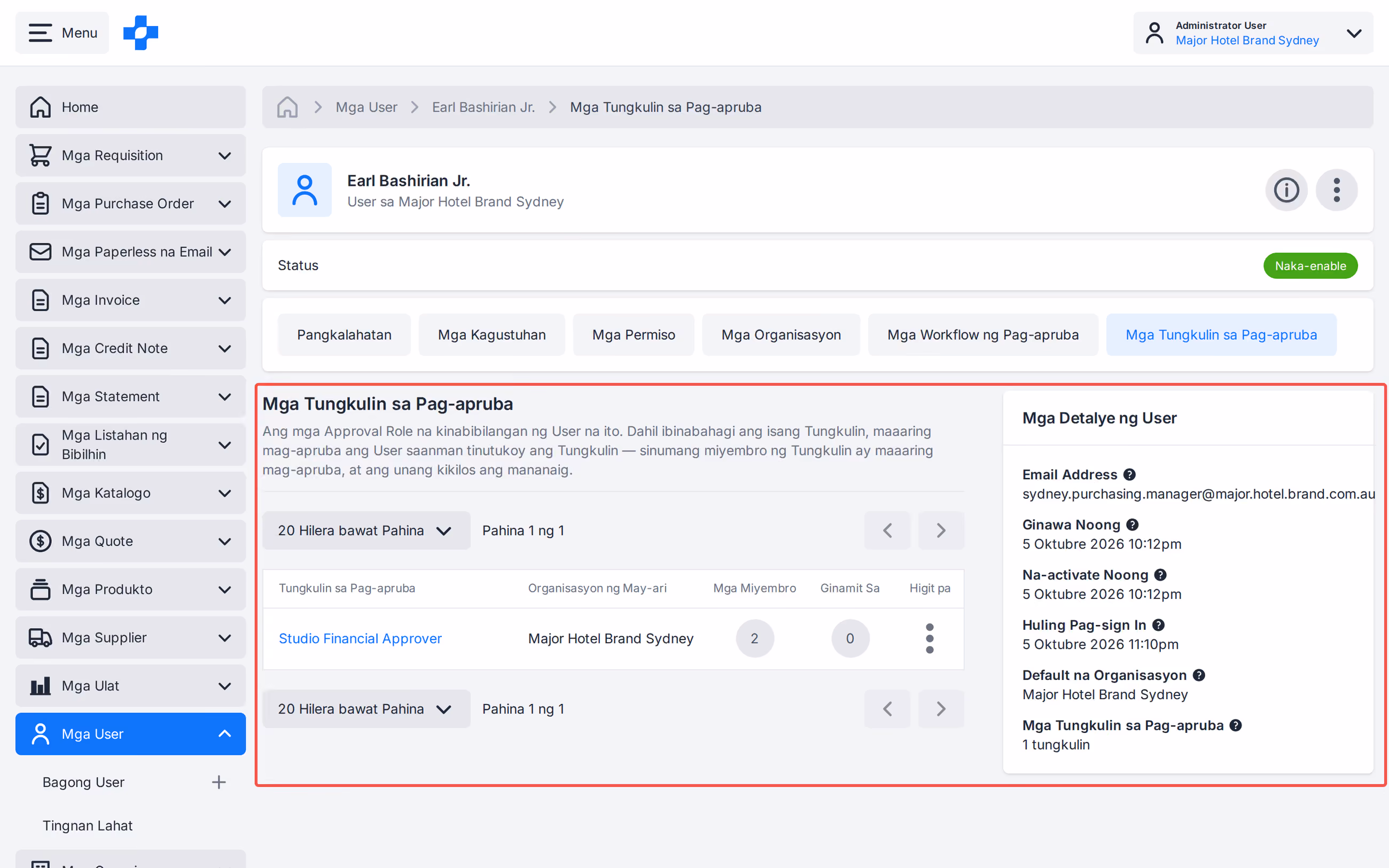Click the plus icon beside Bagong User

coord(219,783)
